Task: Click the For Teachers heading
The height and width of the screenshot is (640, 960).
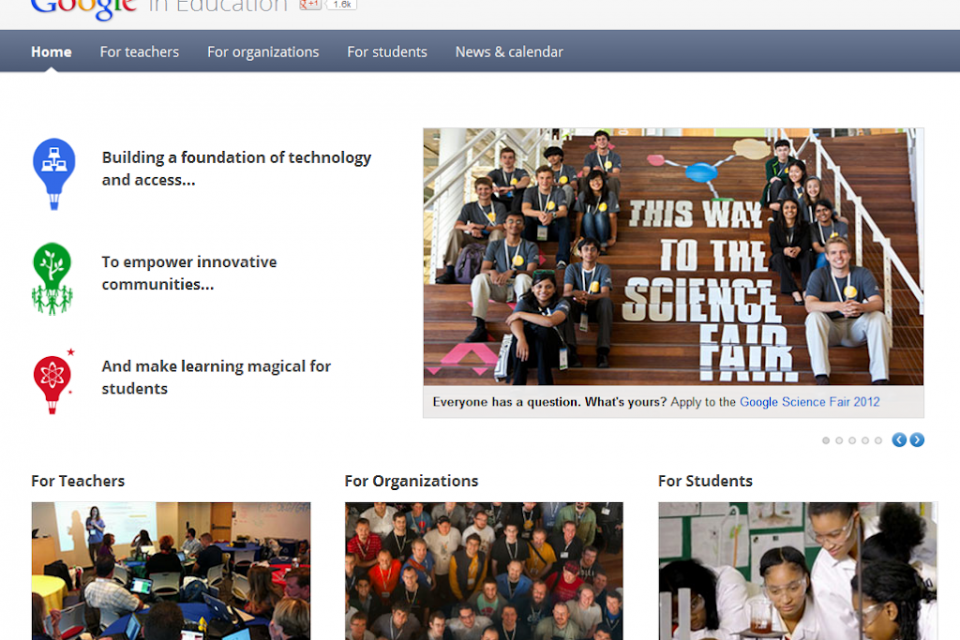Action: tap(78, 481)
